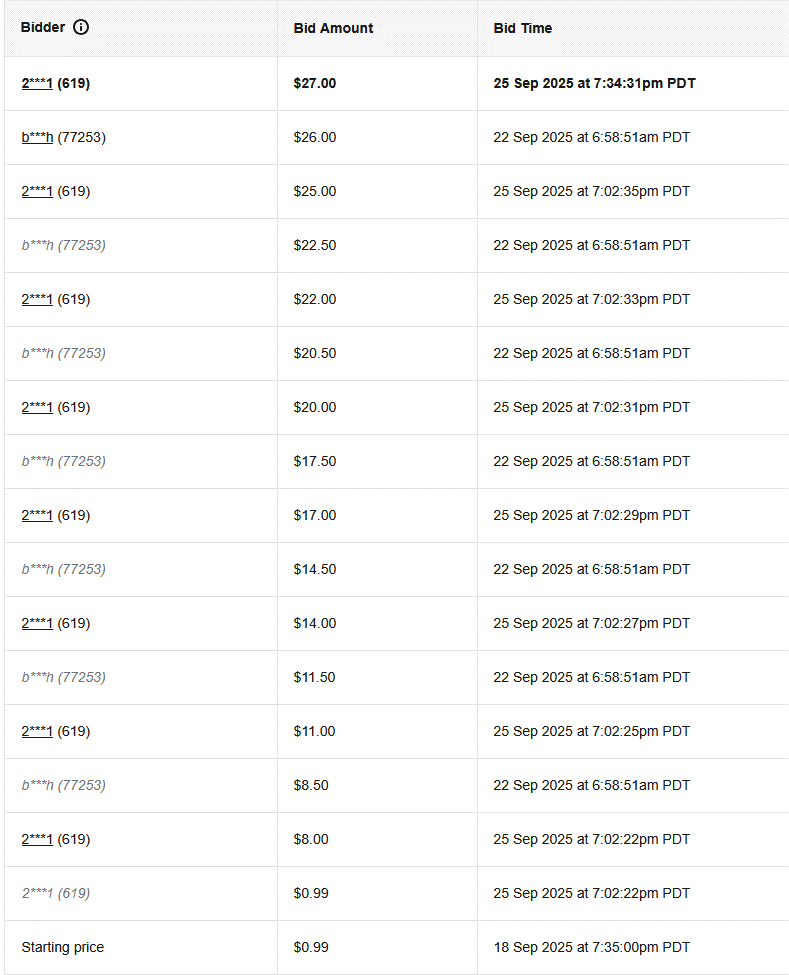
Task: Select 2***1 bidder link for $11.00 bid
Action: click(x=37, y=732)
